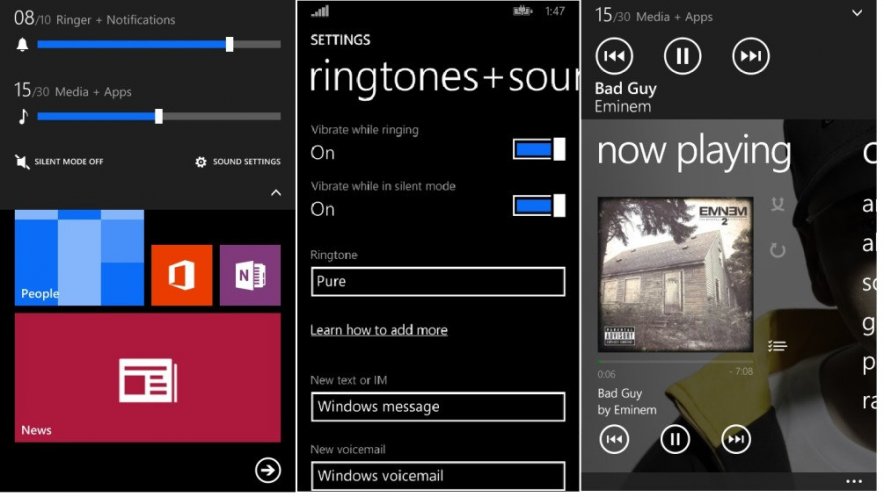Viewport: 884px width, 497px height.
Task: Tap the battery status icon
Action: click(522, 11)
